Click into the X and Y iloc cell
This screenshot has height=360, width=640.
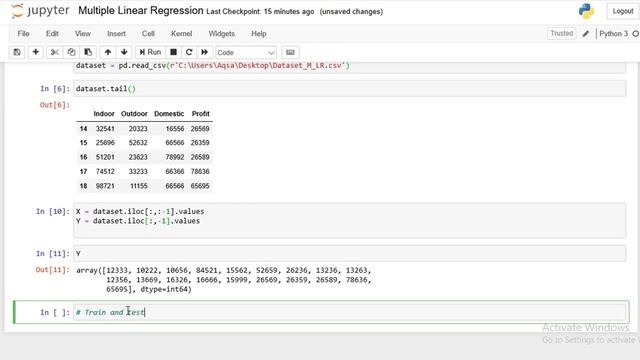point(349,220)
